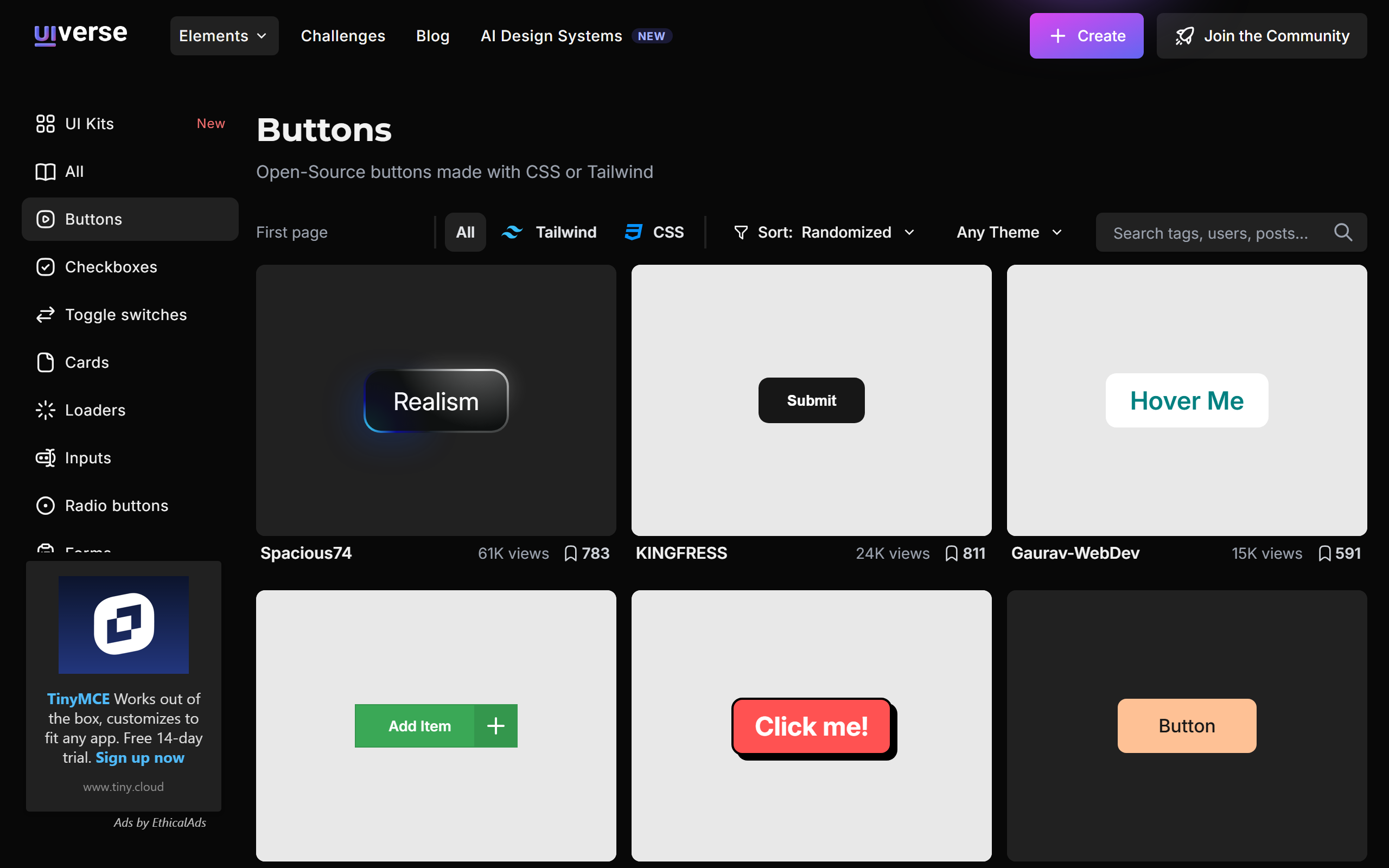The image size is (1389, 868).
Task: Click the TinyMCE ad link
Action: click(x=78, y=699)
